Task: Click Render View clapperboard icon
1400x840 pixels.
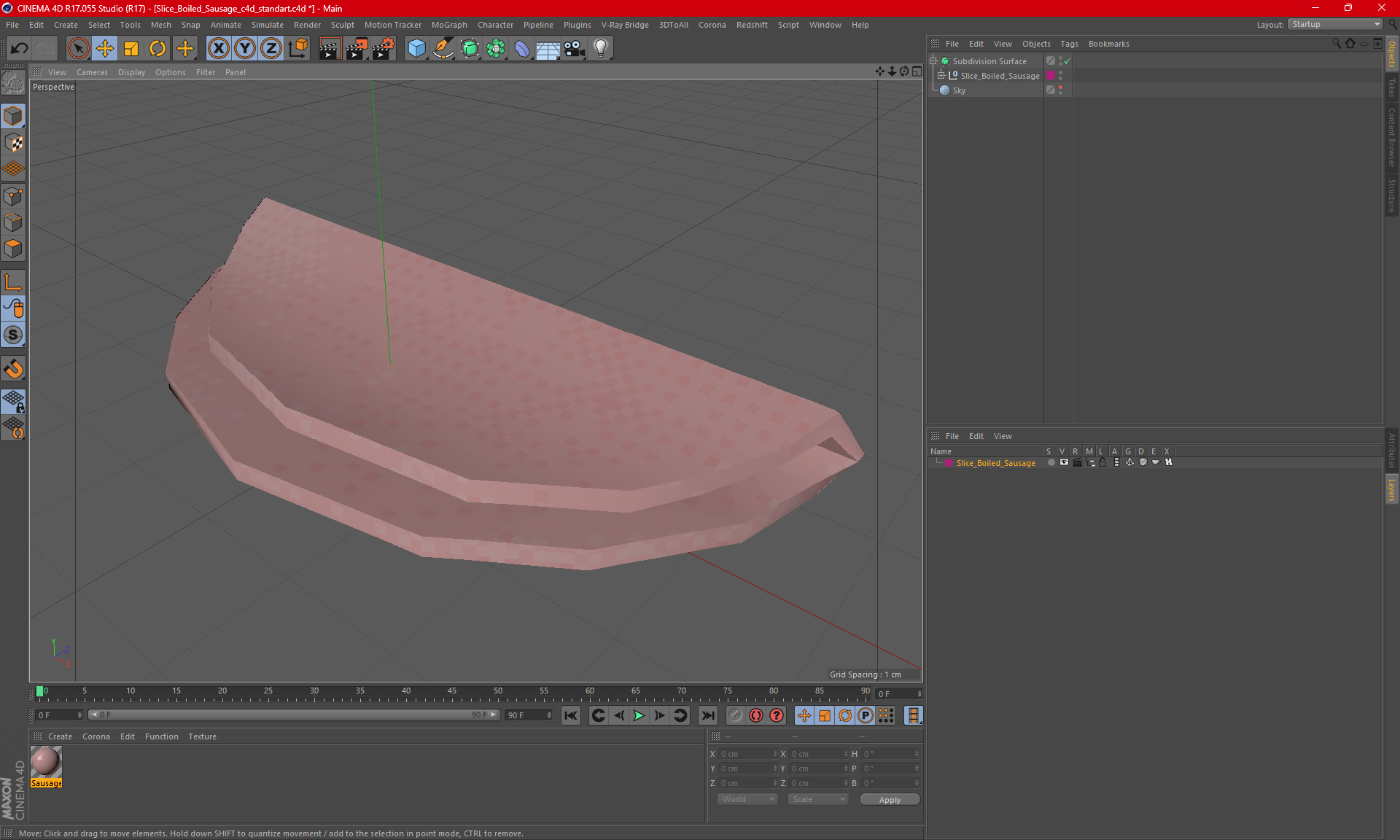Action: (x=330, y=49)
